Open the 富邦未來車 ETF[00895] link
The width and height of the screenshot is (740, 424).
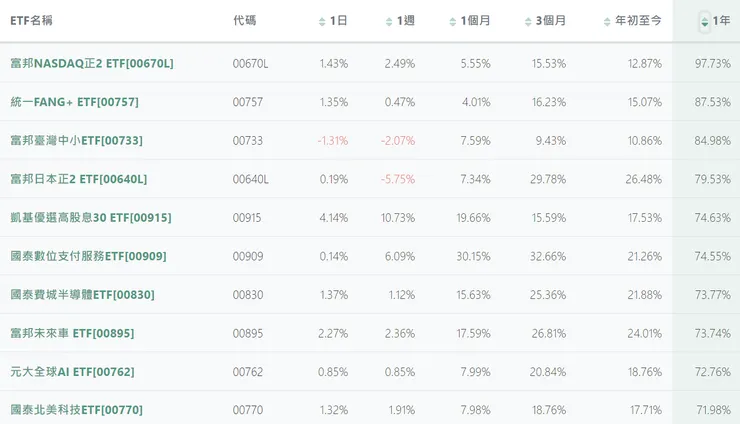pos(72,333)
